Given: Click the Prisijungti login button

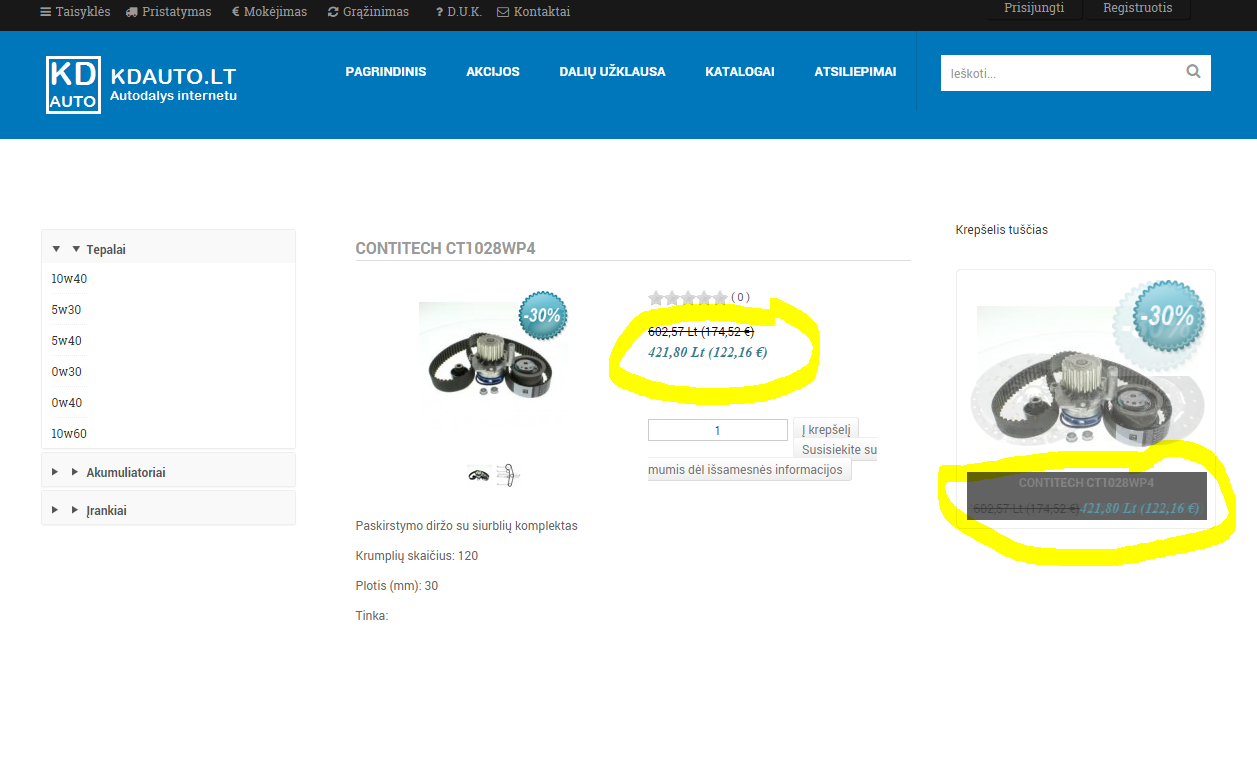Looking at the screenshot, I should click(x=1034, y=9).
